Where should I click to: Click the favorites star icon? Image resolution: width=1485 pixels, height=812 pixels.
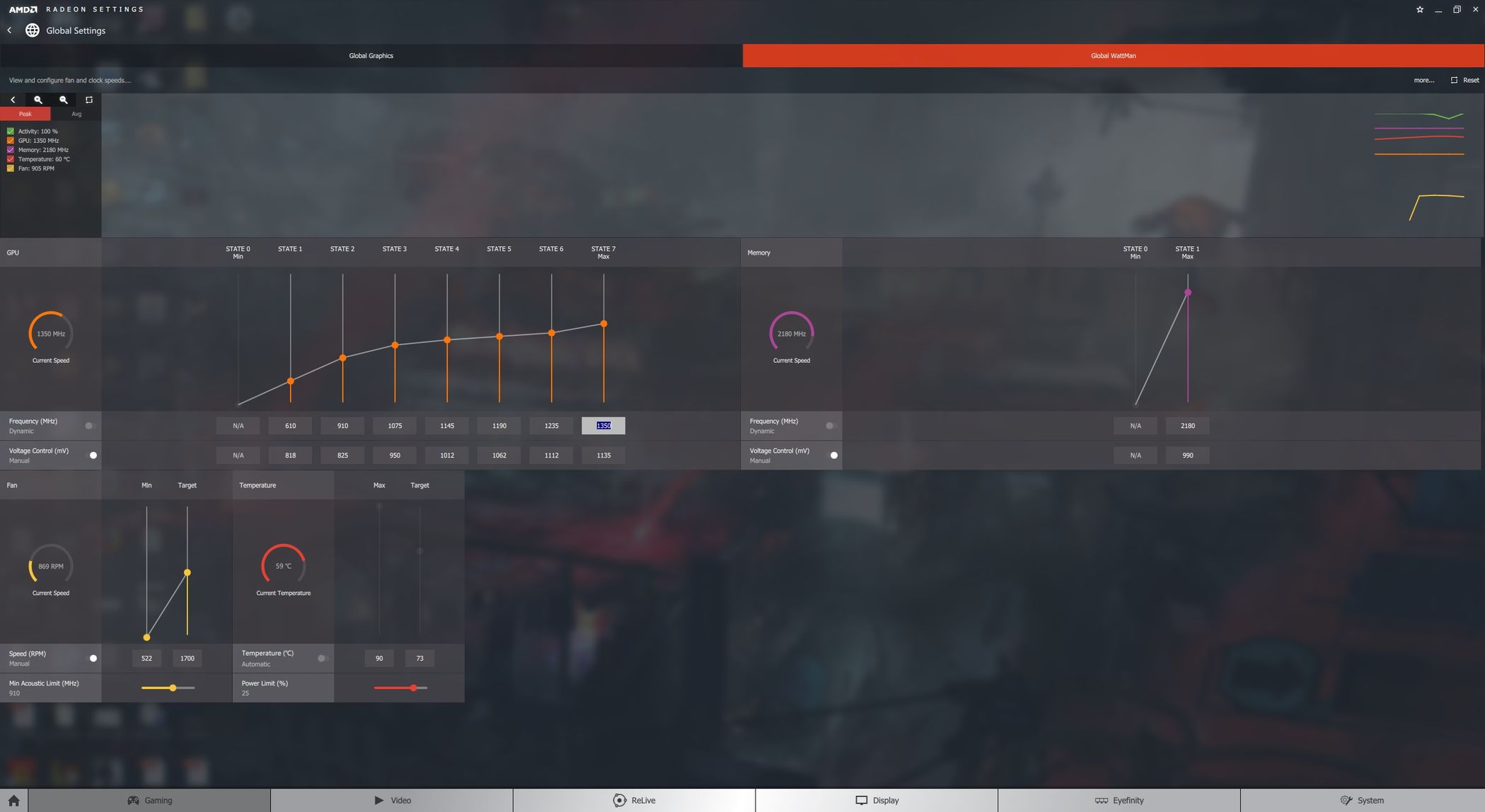point(1419,10)
